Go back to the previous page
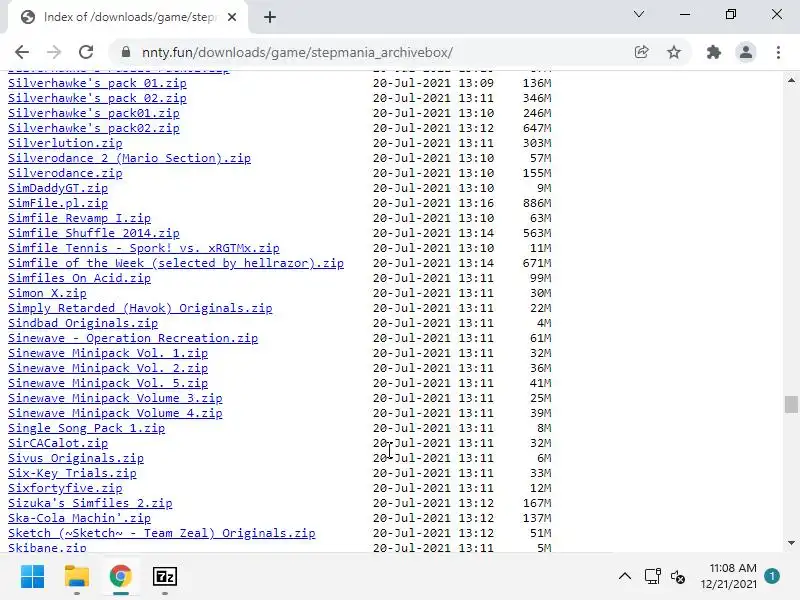The image size is (800, 600). (x=22, y=52)
